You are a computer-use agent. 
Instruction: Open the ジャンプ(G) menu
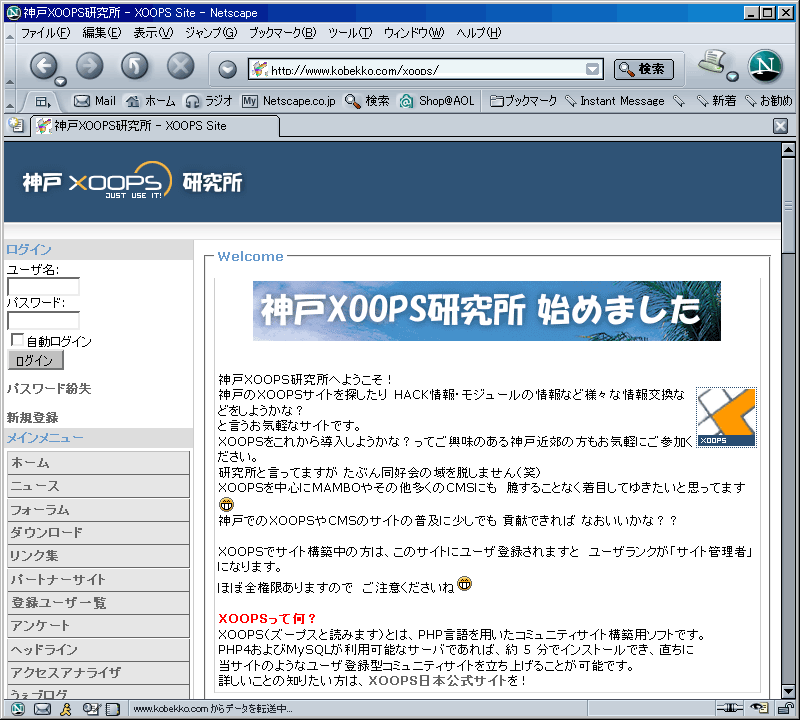pyautogui.click(x=211, y=33)
